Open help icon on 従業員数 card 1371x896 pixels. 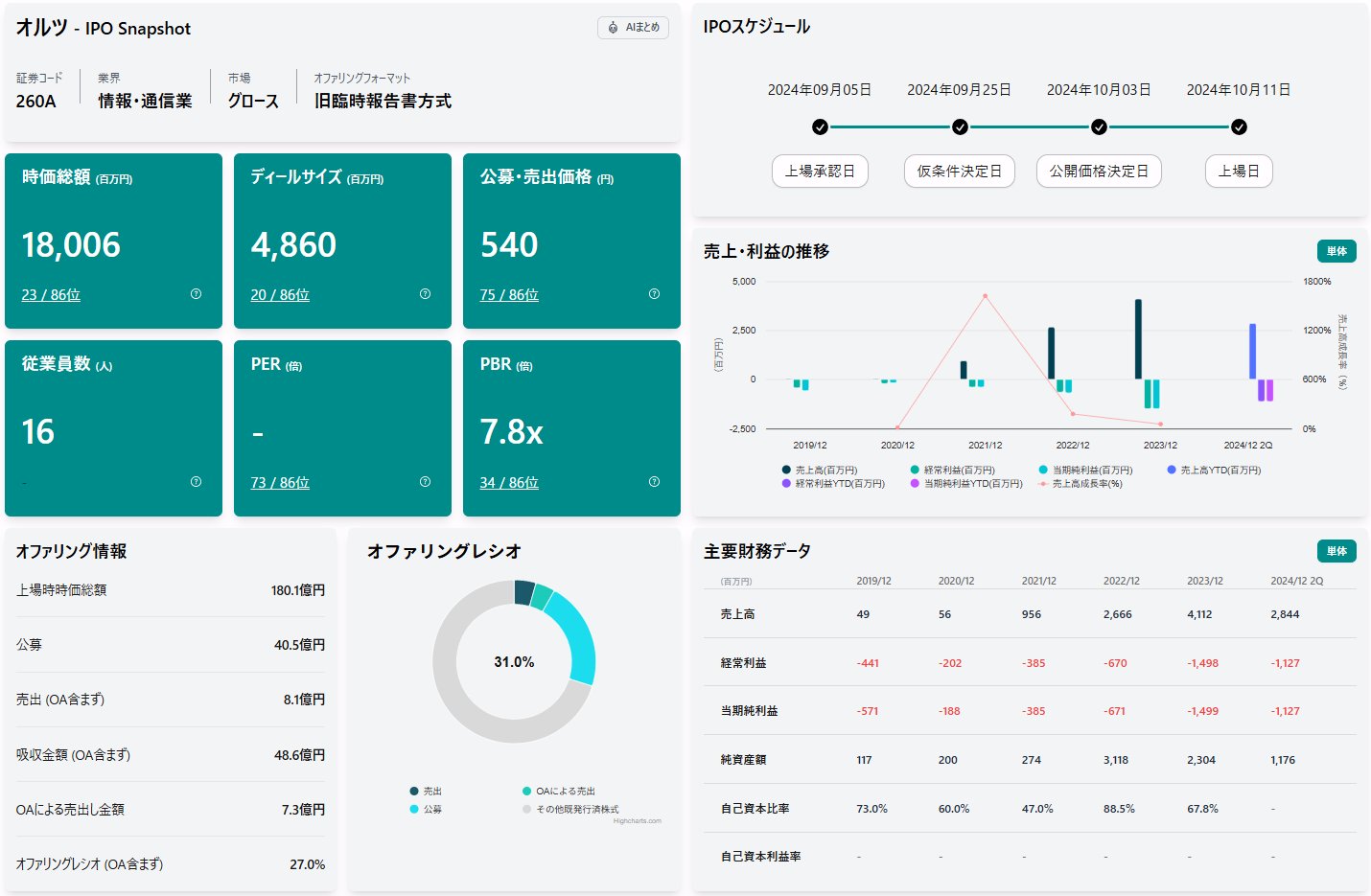tap(196, 482)
